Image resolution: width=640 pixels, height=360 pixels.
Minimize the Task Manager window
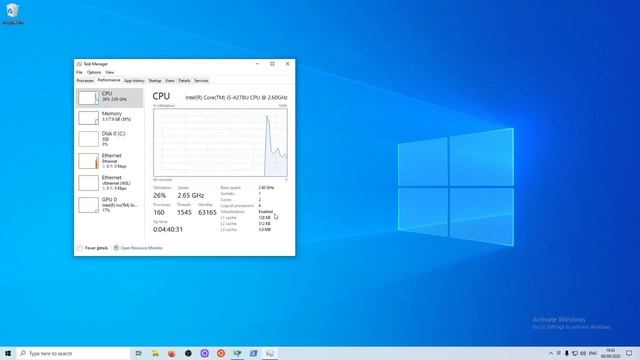pyautogui.click(x=258, y=64)
